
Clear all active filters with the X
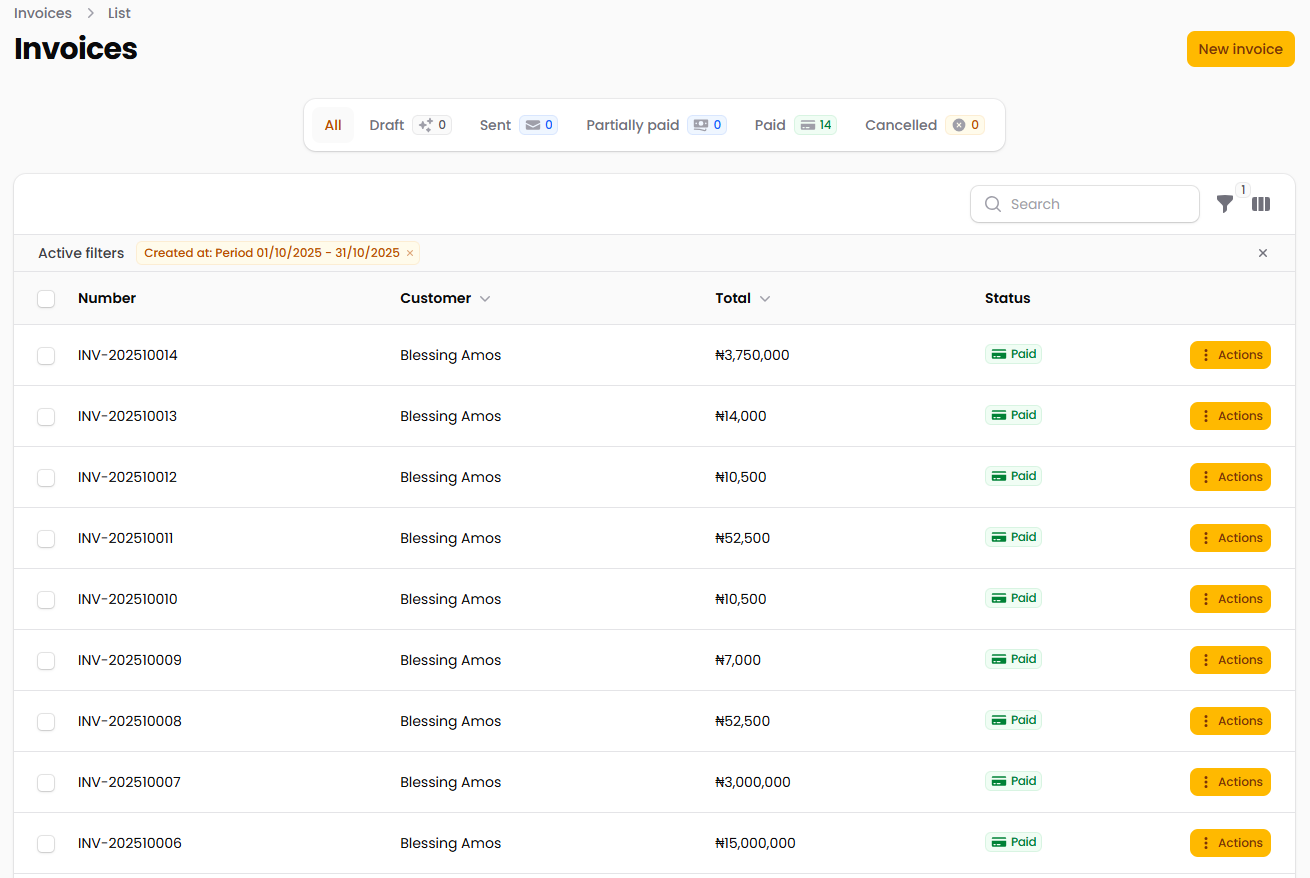coord(1263,253)
